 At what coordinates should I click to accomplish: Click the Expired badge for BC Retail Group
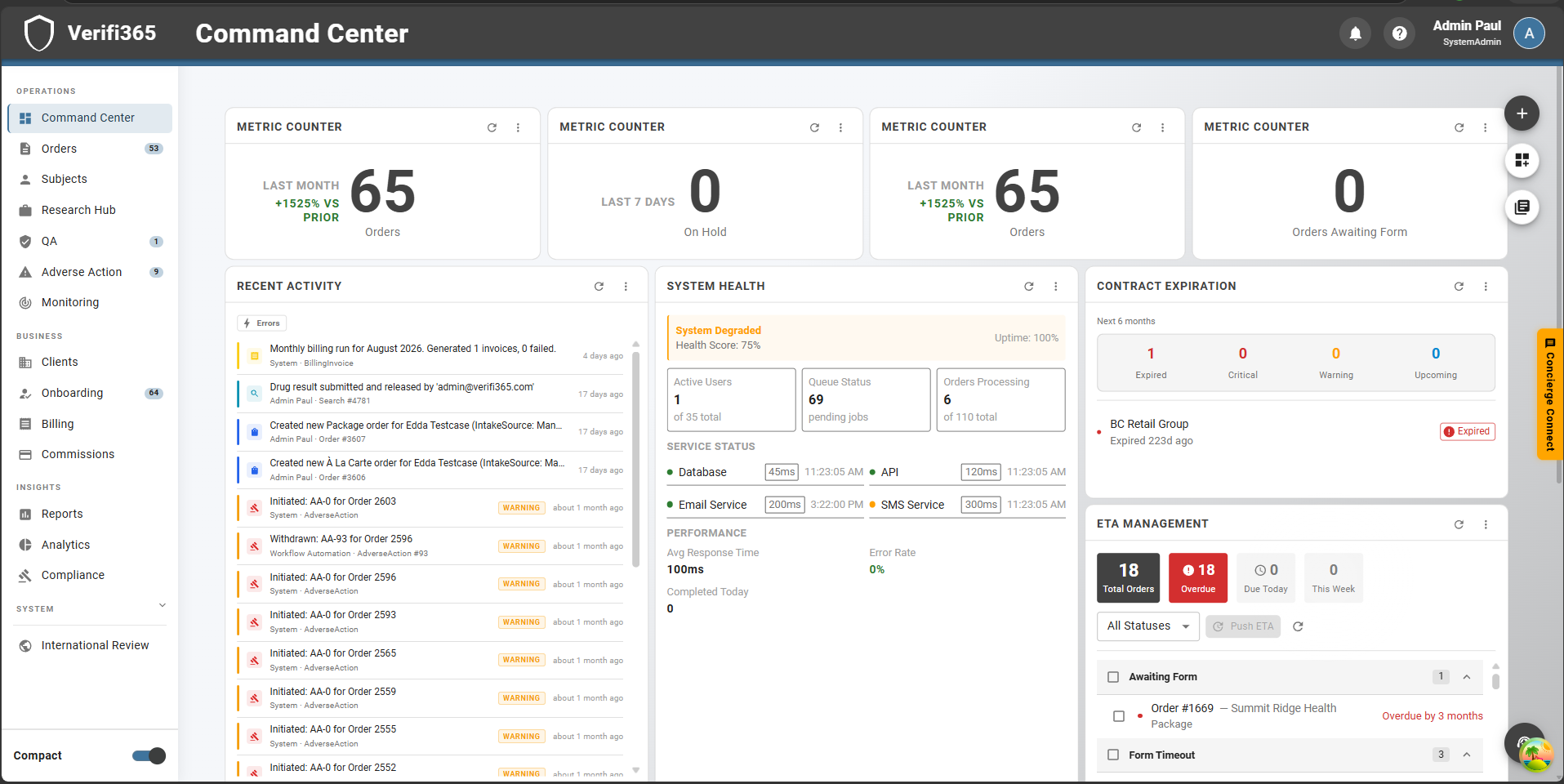point(1467,431)
